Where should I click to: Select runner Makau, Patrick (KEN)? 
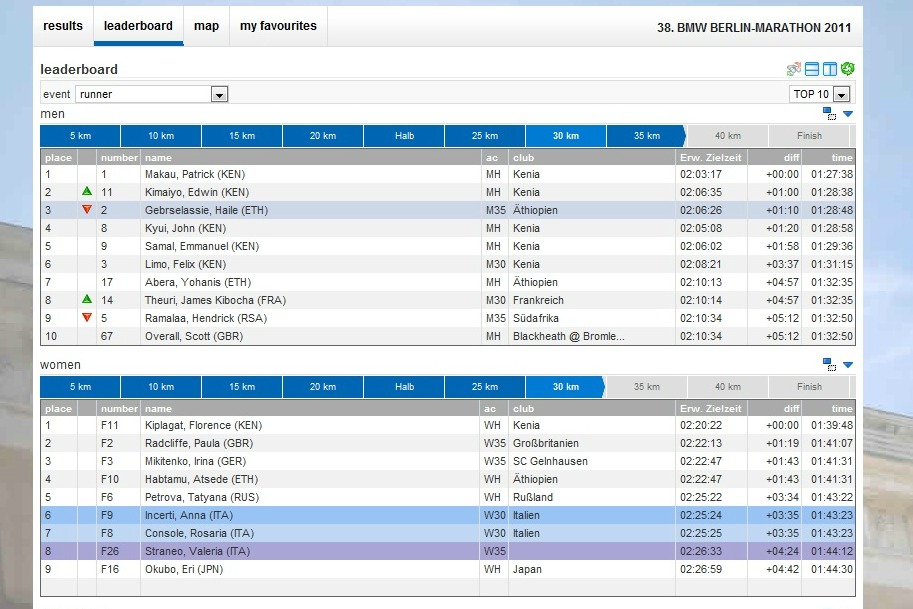448,174
